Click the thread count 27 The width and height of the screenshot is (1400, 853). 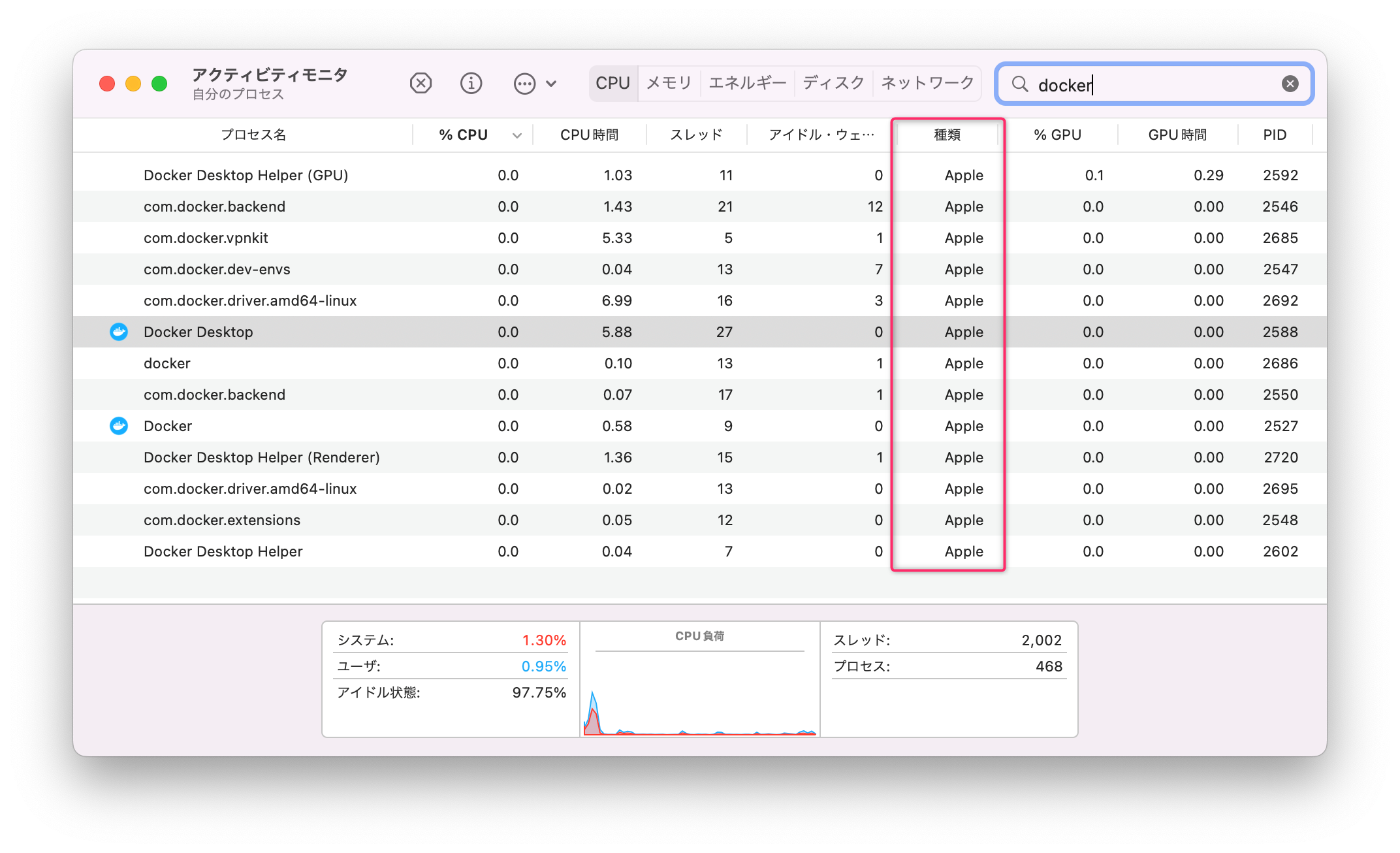coord(724,332)
